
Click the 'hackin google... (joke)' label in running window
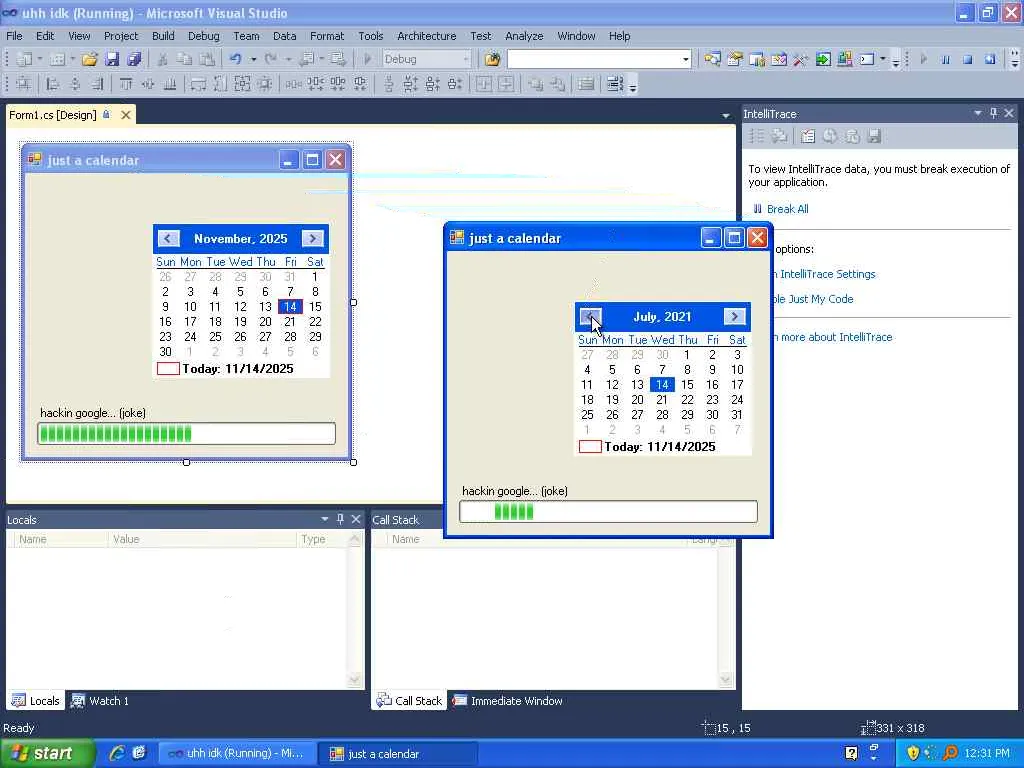515,491
